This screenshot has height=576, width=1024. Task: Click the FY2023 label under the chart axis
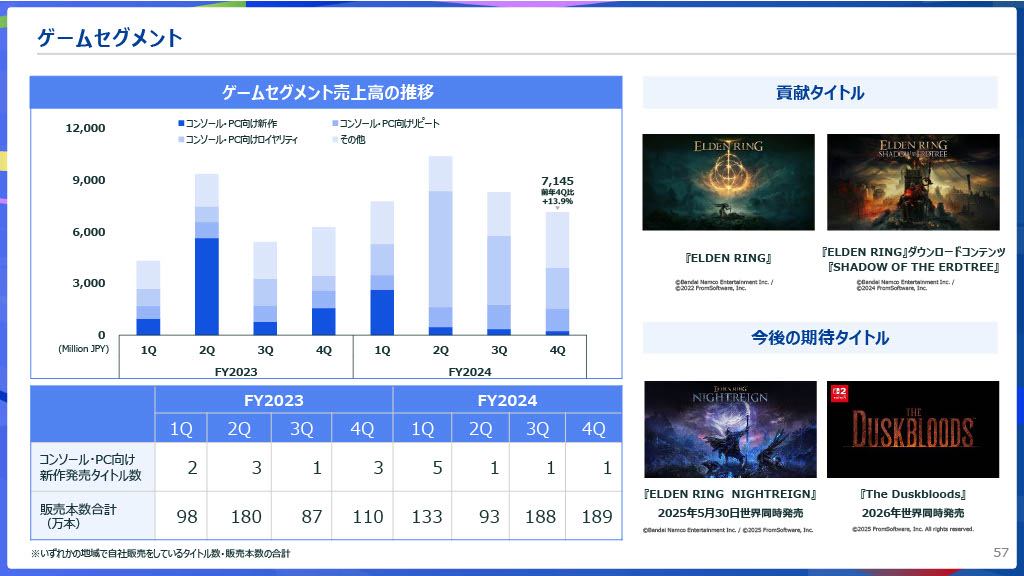[x=236, y=372]
